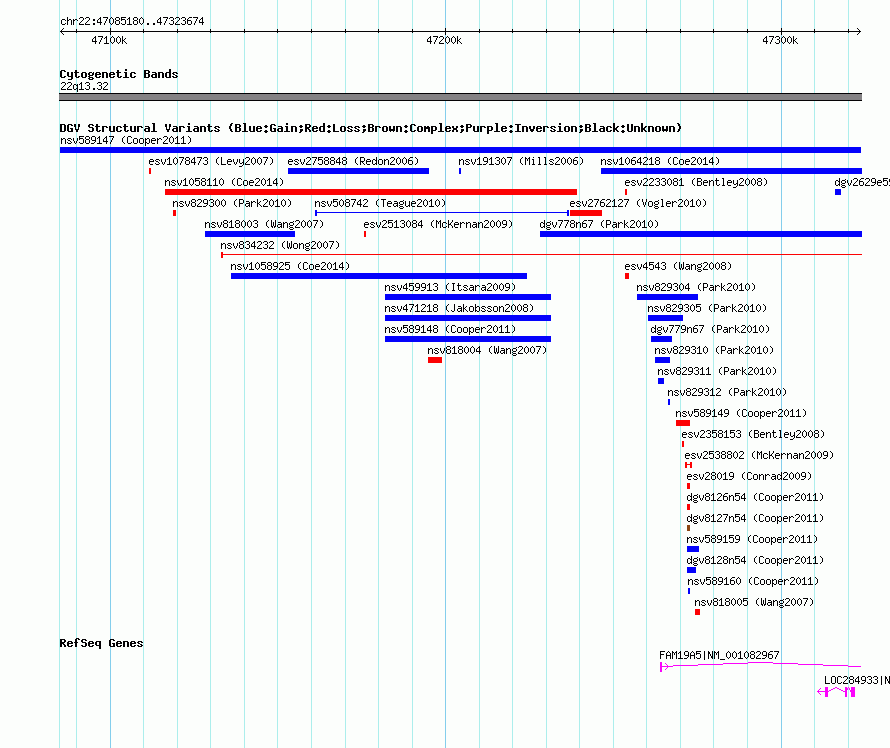
Task: Click dgv8126n54 (Cooper2011) label
Action: coord(755,497)
